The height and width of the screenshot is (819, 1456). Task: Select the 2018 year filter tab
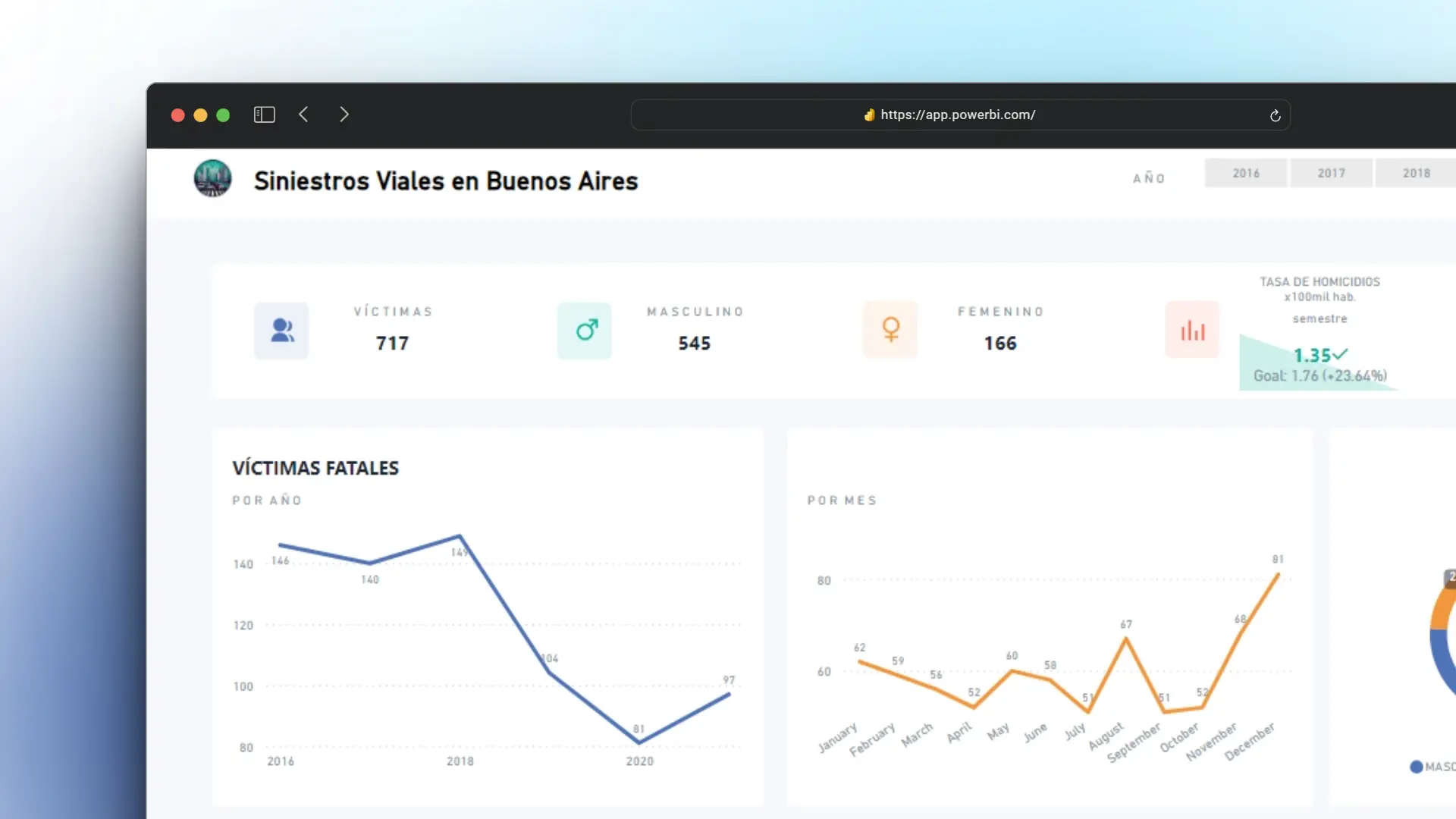click(x=1416, y=172)
